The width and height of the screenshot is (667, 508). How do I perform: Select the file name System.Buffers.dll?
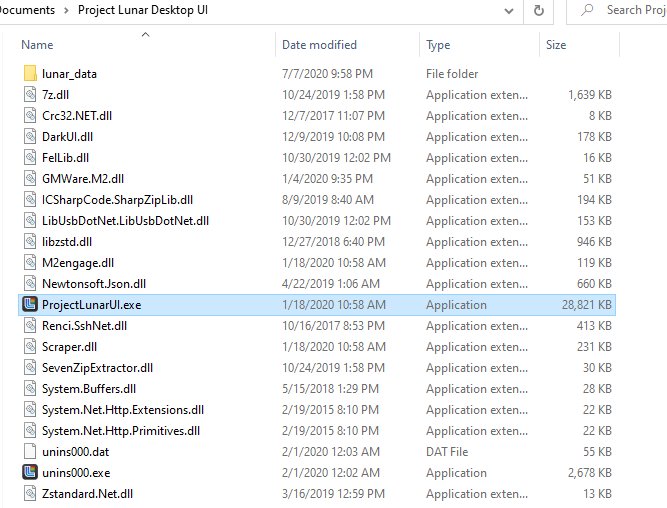point(89,389)
